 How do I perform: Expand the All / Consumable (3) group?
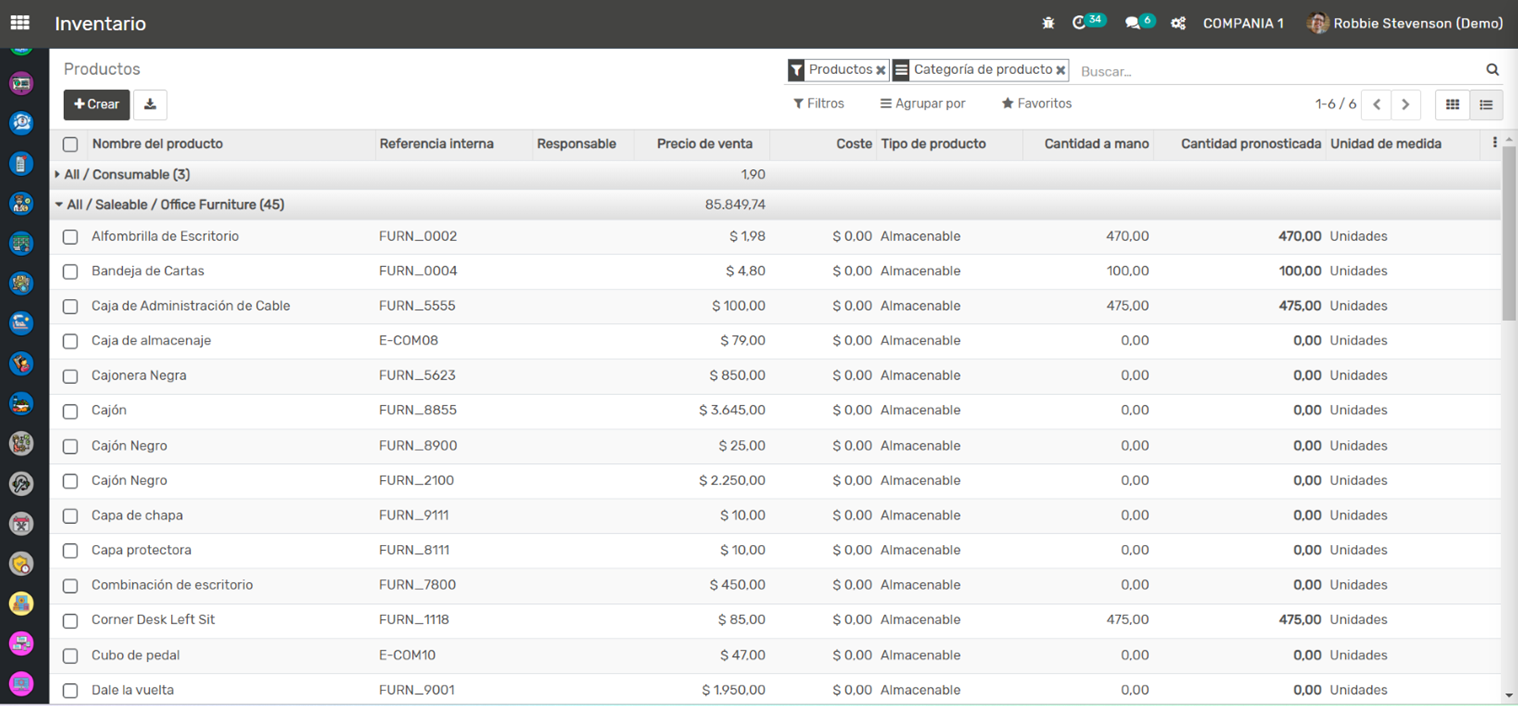tap(126, 175)
